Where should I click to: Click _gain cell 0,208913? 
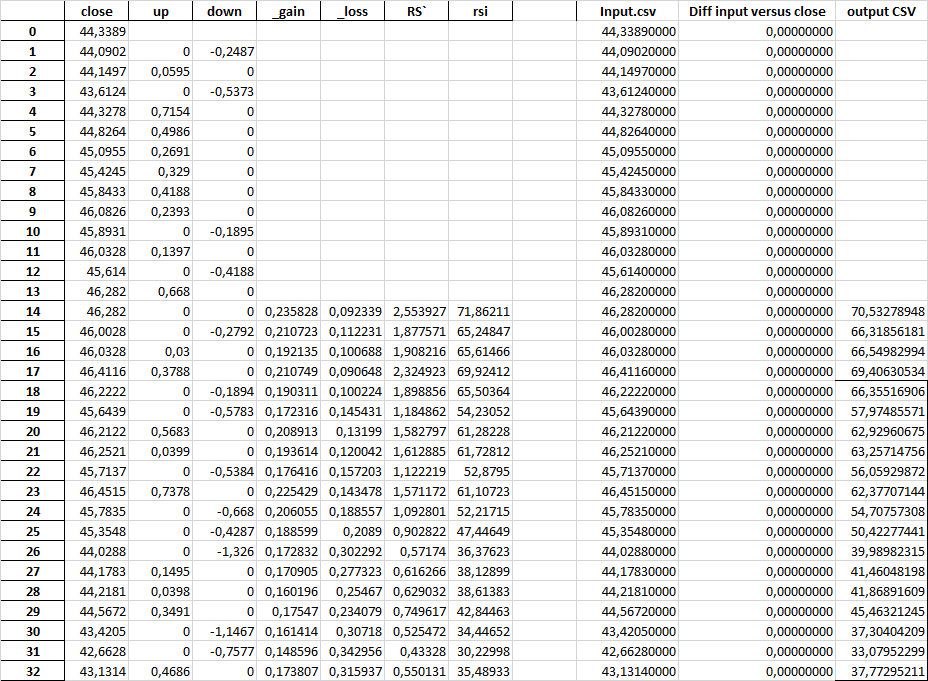tap(288, 431)
